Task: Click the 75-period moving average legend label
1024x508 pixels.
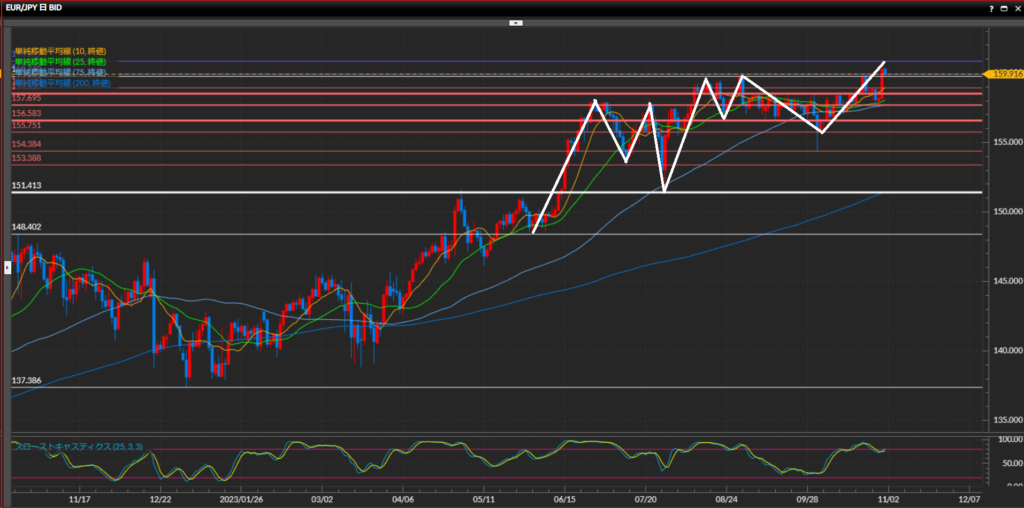Action: (59, 73)
